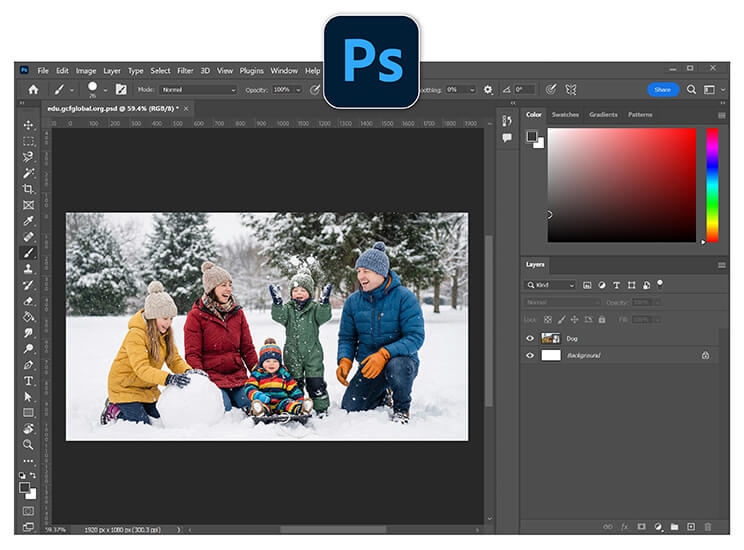
Task: Switch to the Gradients tab
Action: 603,115
